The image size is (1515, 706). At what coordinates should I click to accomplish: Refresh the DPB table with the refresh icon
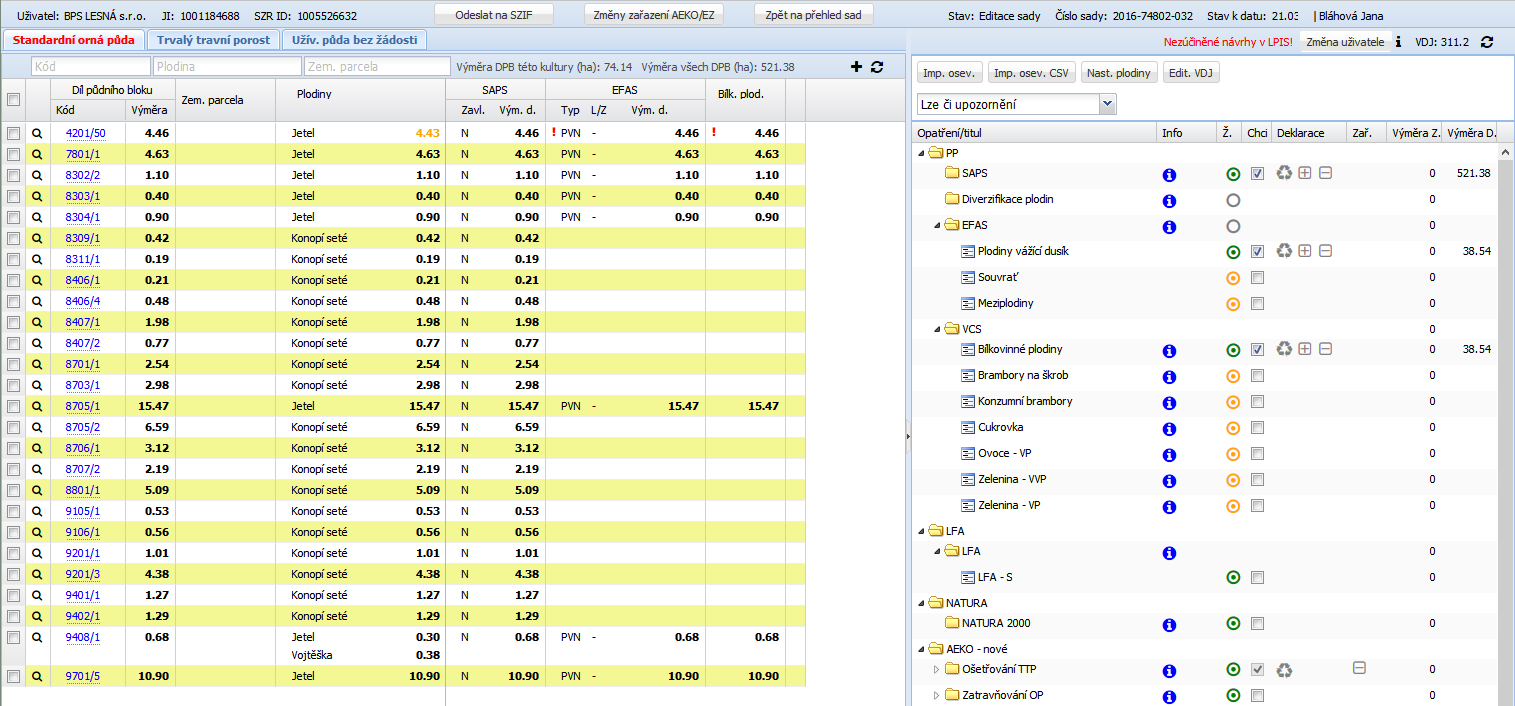[877, 67]
